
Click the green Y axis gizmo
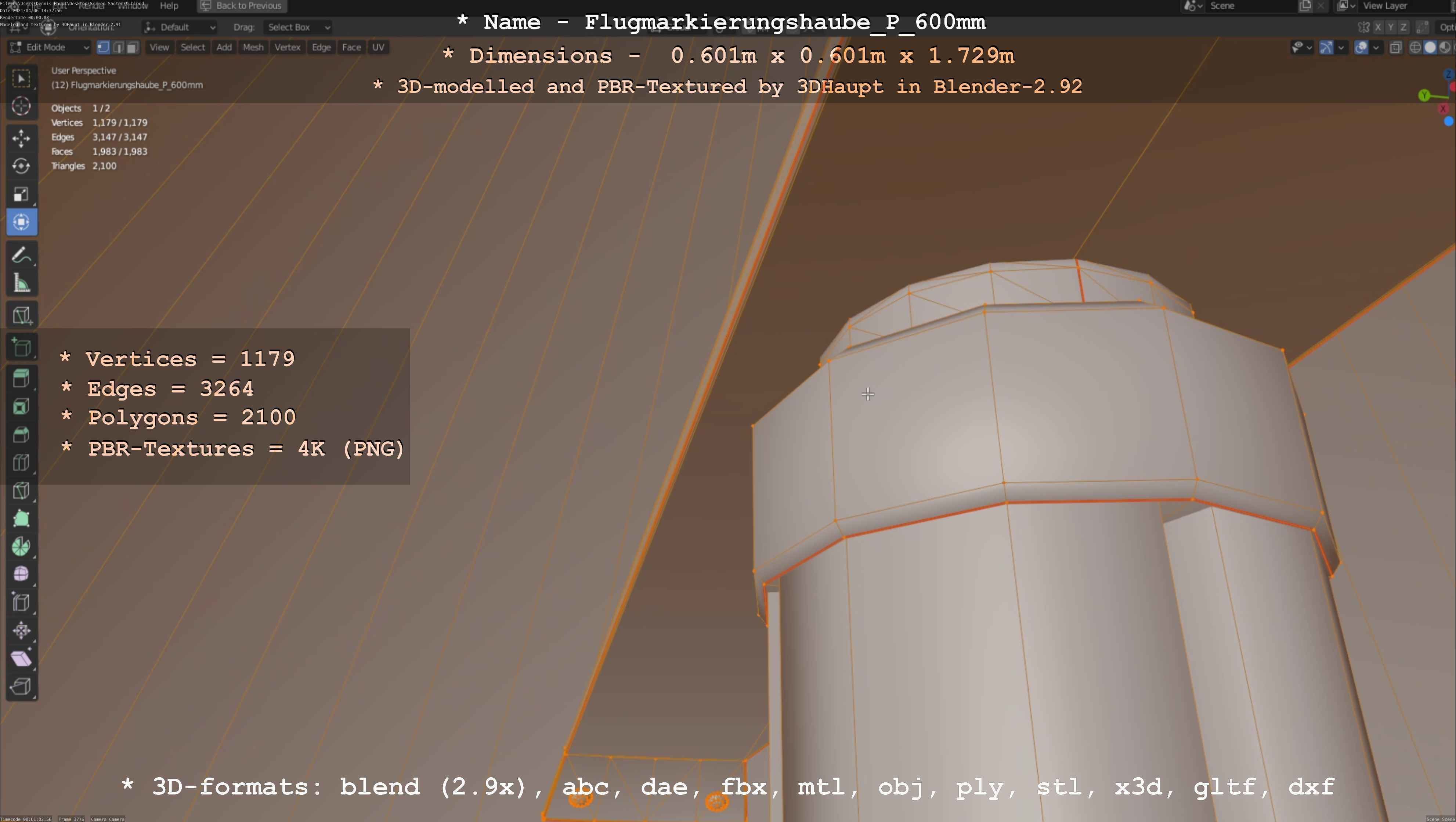click(x=1424, y=95)
